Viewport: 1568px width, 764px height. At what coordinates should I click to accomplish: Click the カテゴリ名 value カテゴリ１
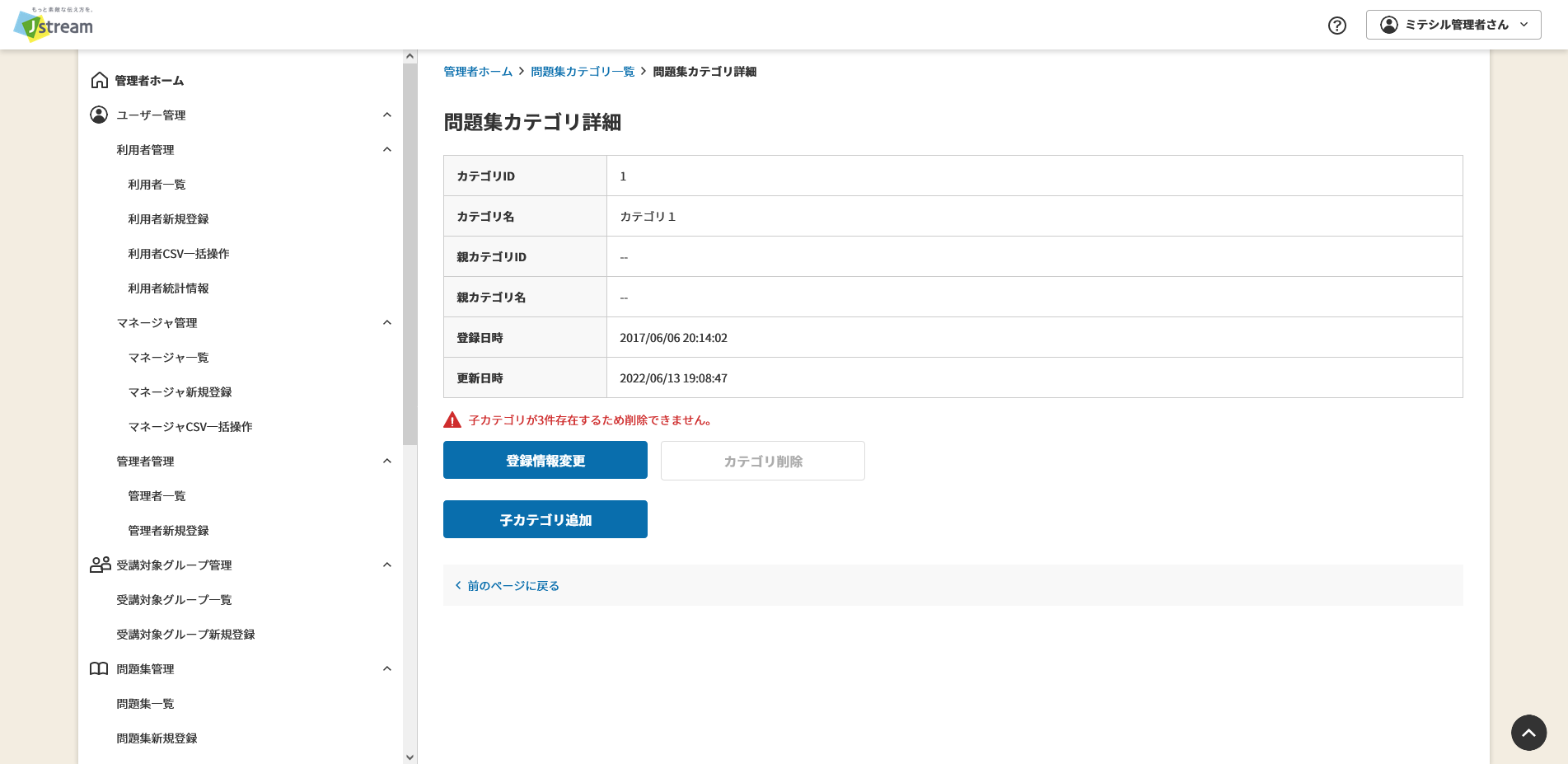(648, 217)
